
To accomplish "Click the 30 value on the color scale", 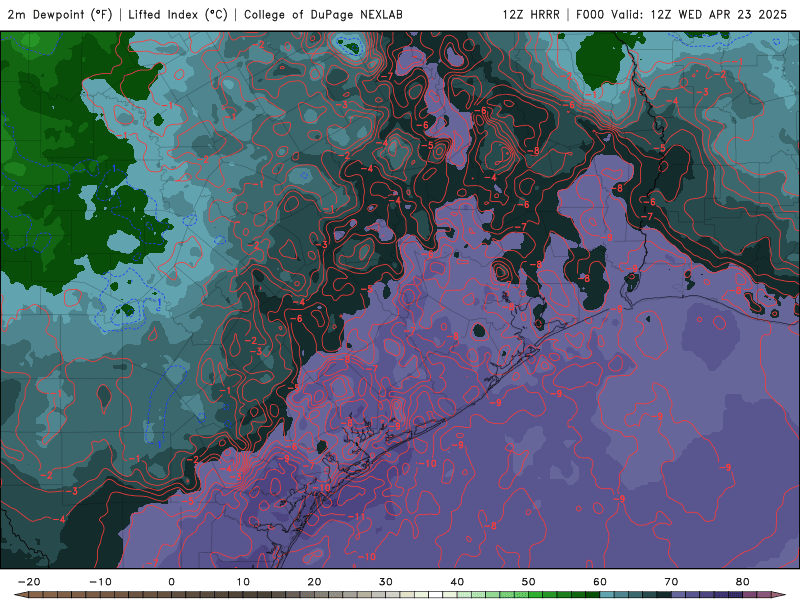I will coord(386,582).
